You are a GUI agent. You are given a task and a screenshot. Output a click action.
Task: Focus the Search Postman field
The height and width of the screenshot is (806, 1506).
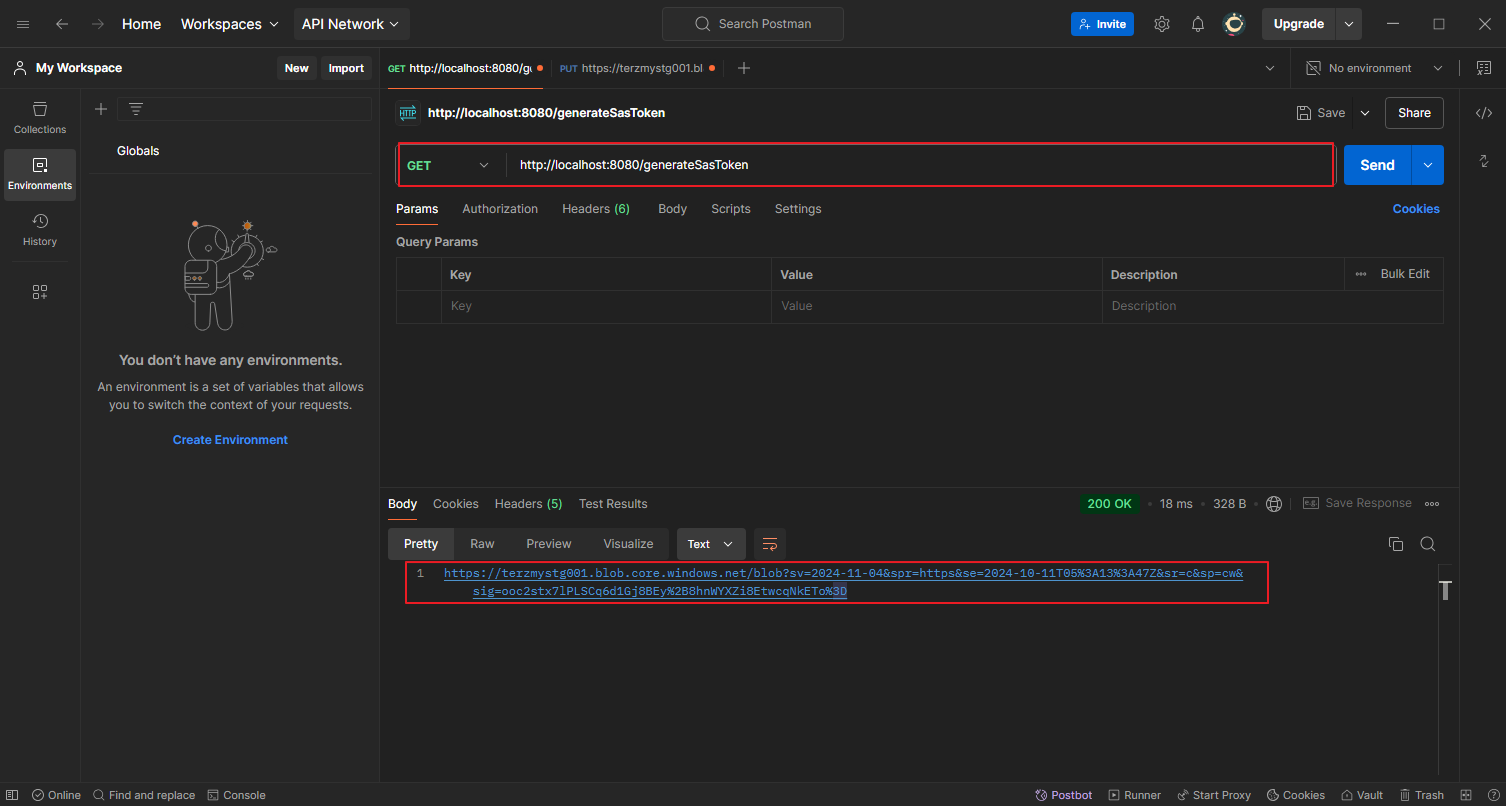point(753,24)
